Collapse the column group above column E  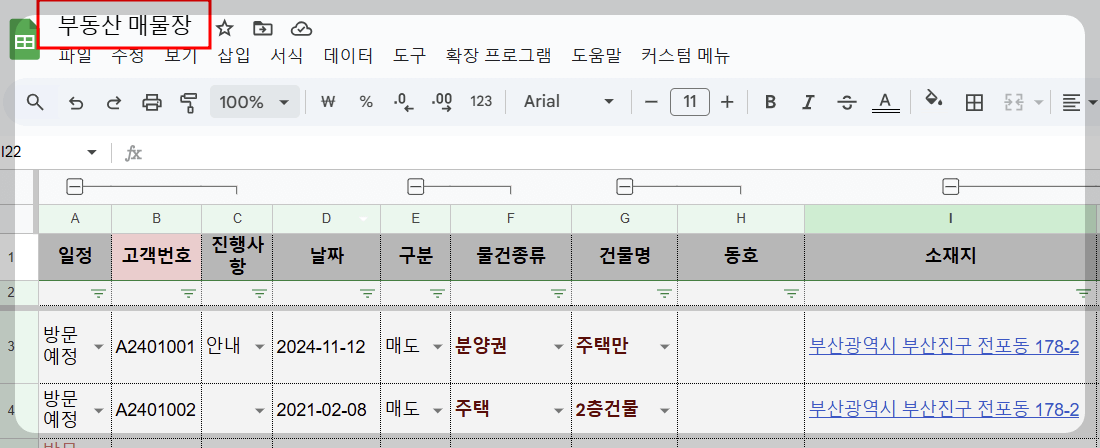pos(416,186)
